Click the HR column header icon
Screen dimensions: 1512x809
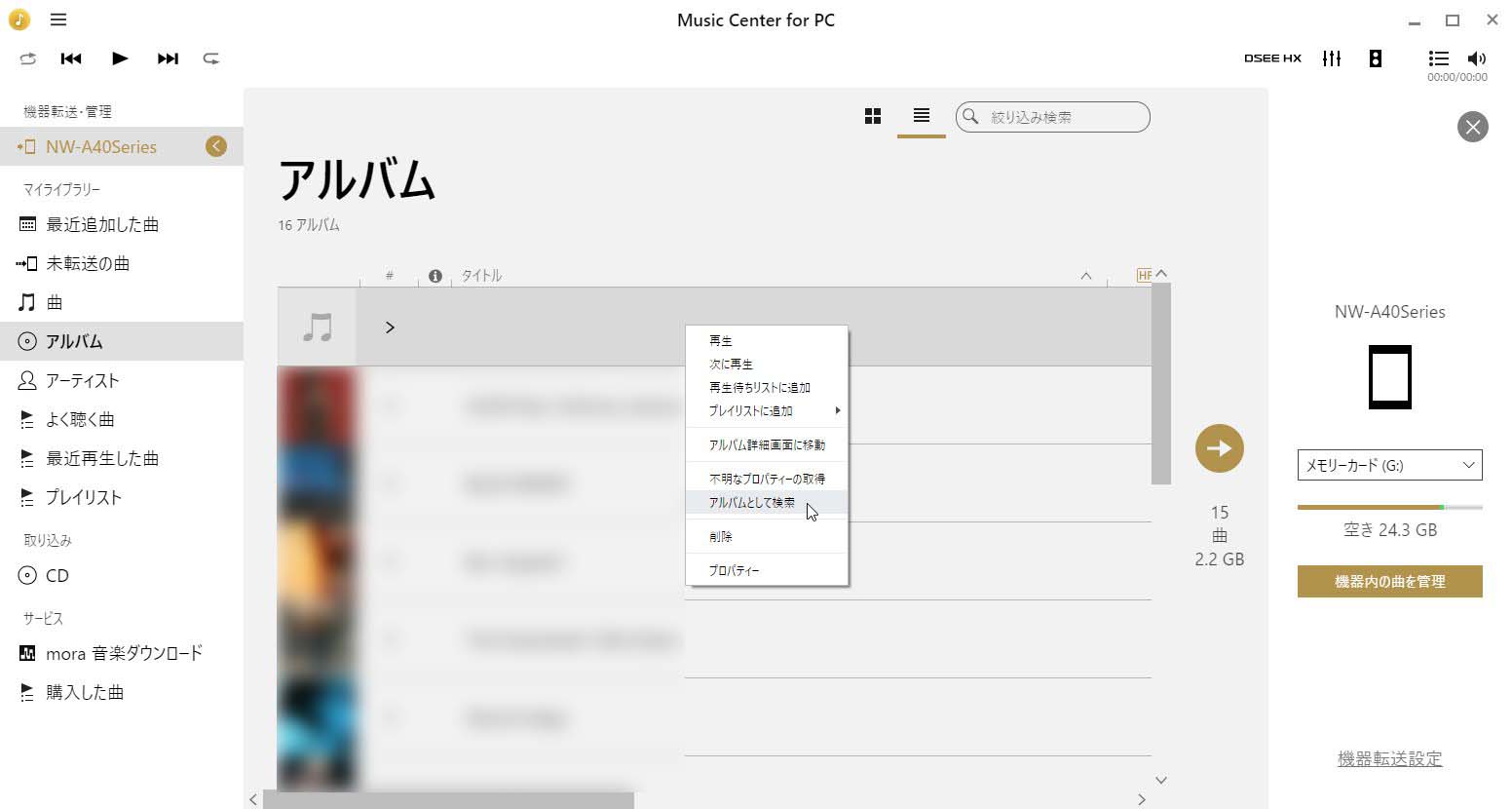coord(1145,276)
